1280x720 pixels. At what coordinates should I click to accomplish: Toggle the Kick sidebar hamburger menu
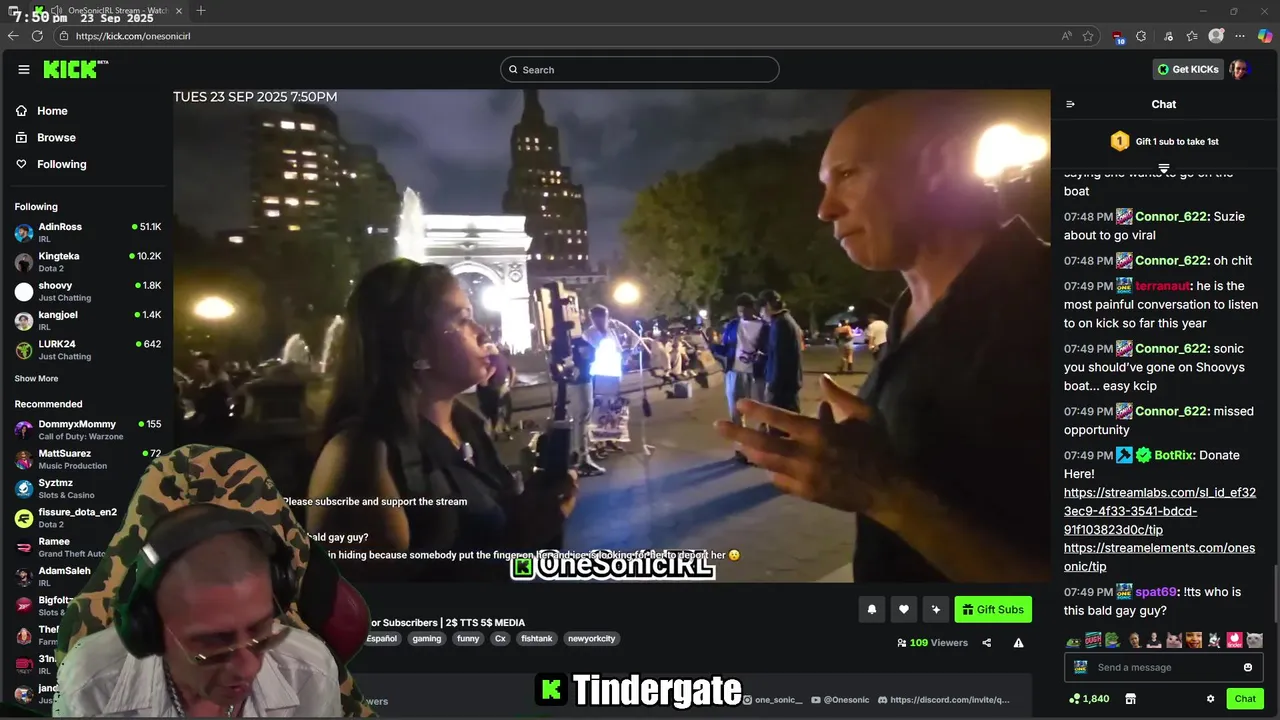[x=24, y=69]
